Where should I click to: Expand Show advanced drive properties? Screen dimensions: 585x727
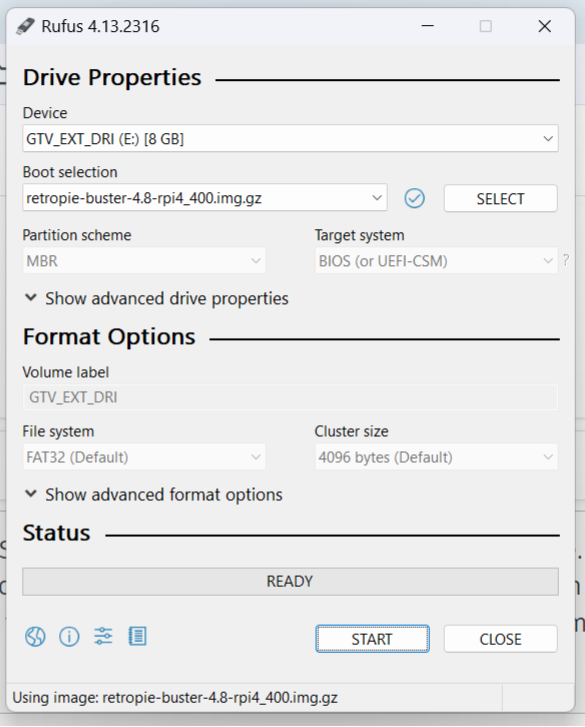(x=156, y=299)
